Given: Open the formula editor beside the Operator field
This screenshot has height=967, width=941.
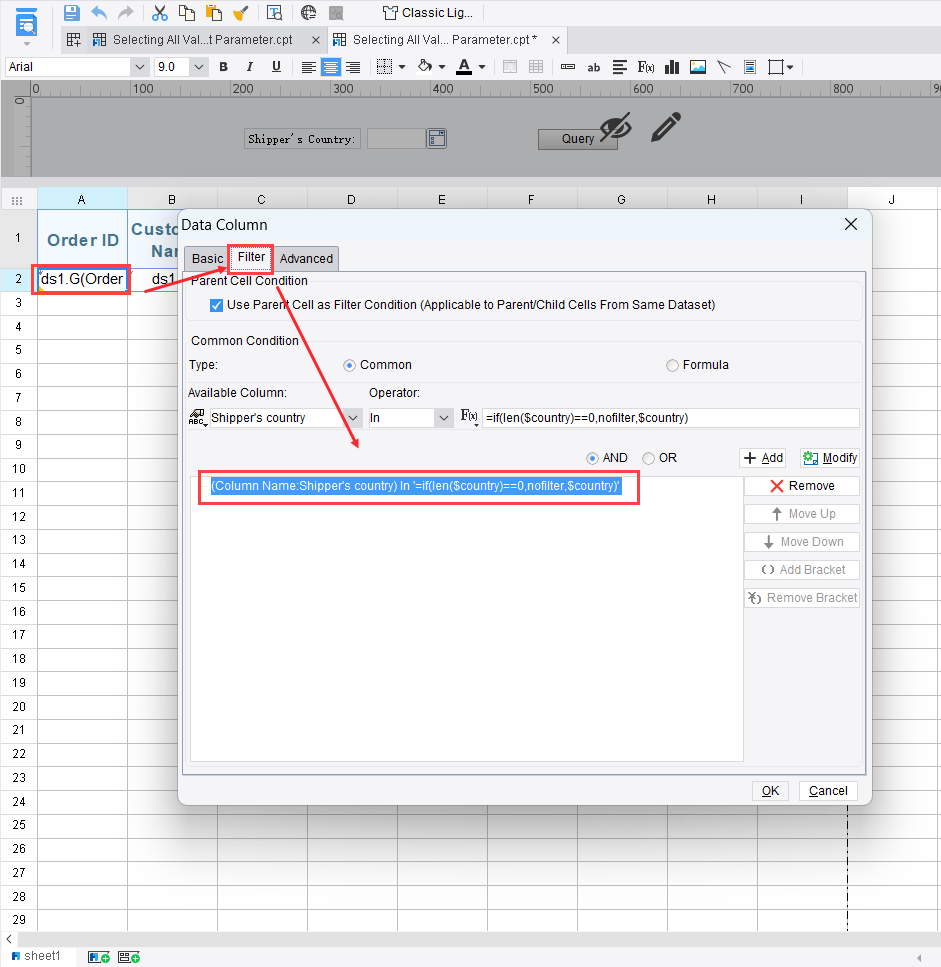Looking at the screenshot, I should pos(470,417).
